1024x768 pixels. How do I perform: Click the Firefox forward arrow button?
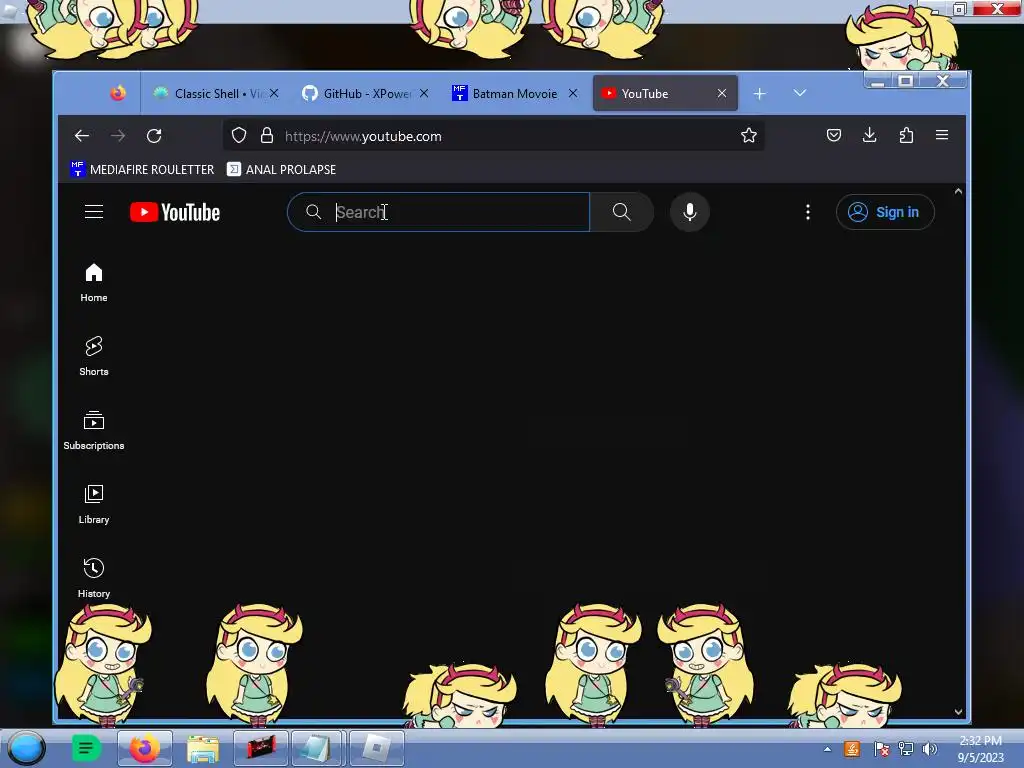118,136
